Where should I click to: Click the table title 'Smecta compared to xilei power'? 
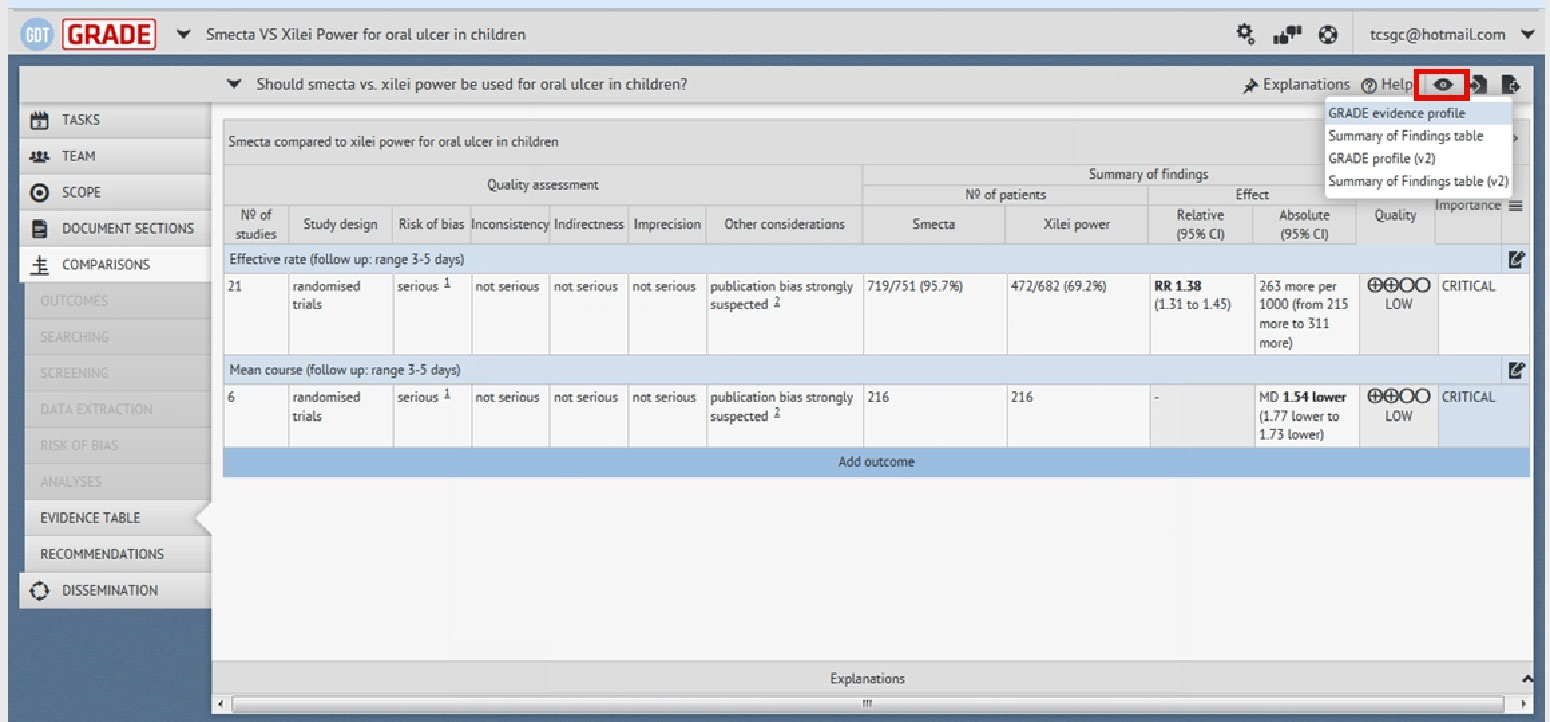393,142
